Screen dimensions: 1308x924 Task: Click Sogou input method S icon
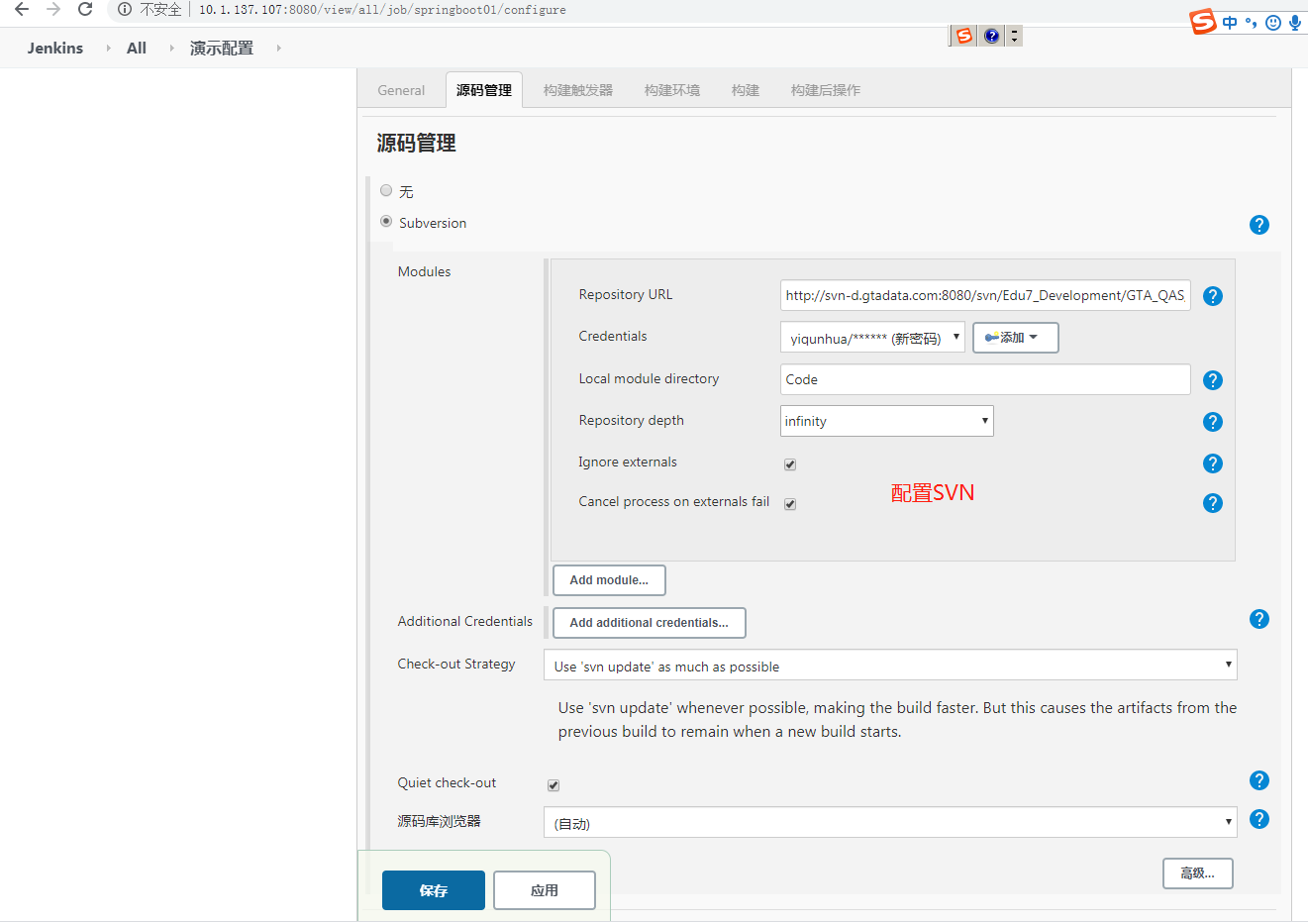tap(1202, 21)
